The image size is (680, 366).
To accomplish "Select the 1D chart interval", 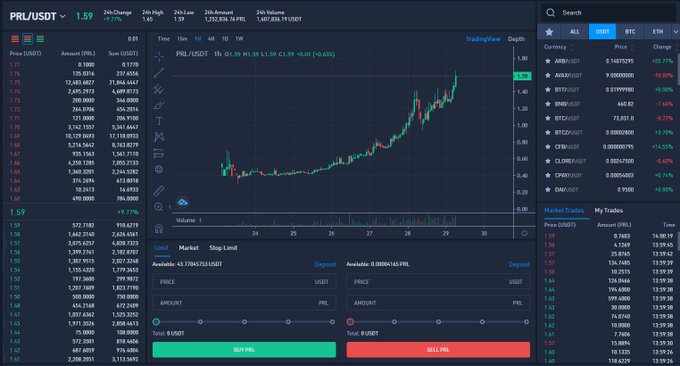I will pos(225,39).
